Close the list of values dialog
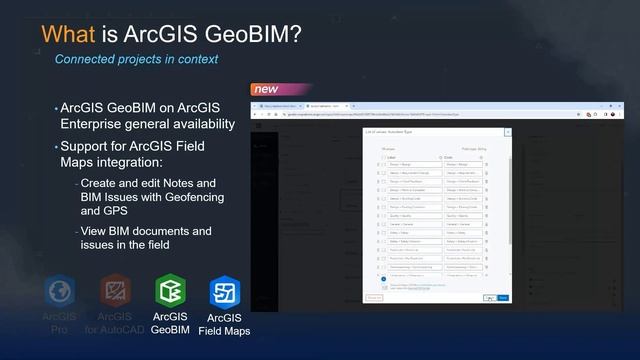Viewport: 640px width, 360px height. 507,132
